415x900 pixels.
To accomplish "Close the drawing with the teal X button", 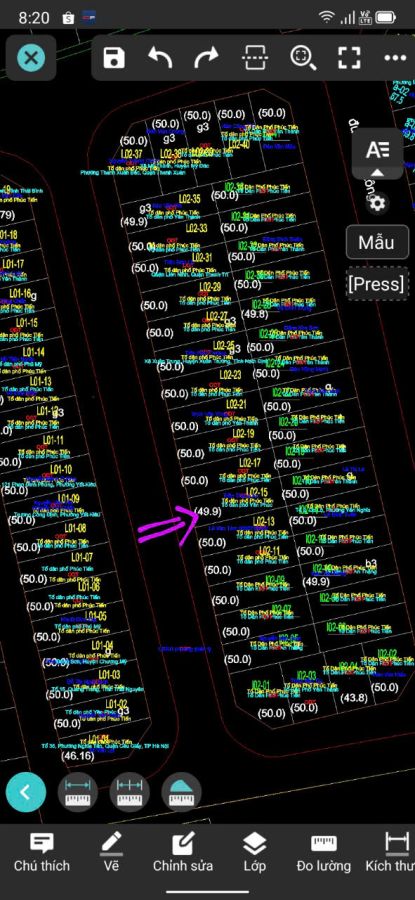I will point(31,58).
